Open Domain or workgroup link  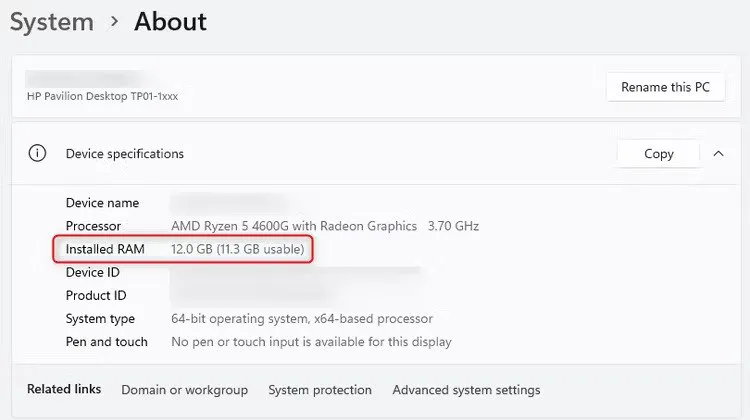(184, 390)
